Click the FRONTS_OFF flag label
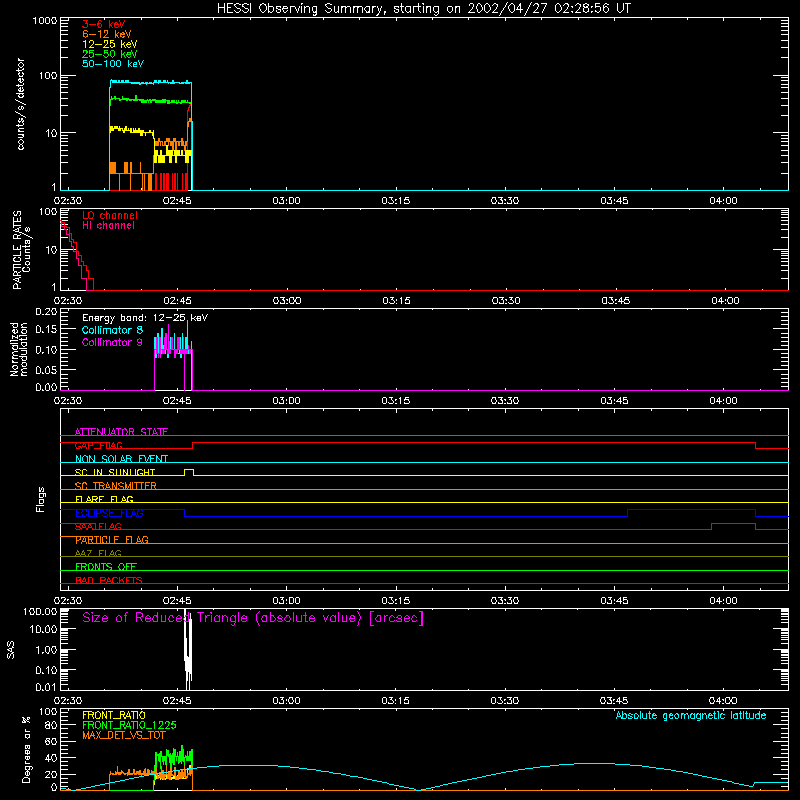 (x=106, y=567)
